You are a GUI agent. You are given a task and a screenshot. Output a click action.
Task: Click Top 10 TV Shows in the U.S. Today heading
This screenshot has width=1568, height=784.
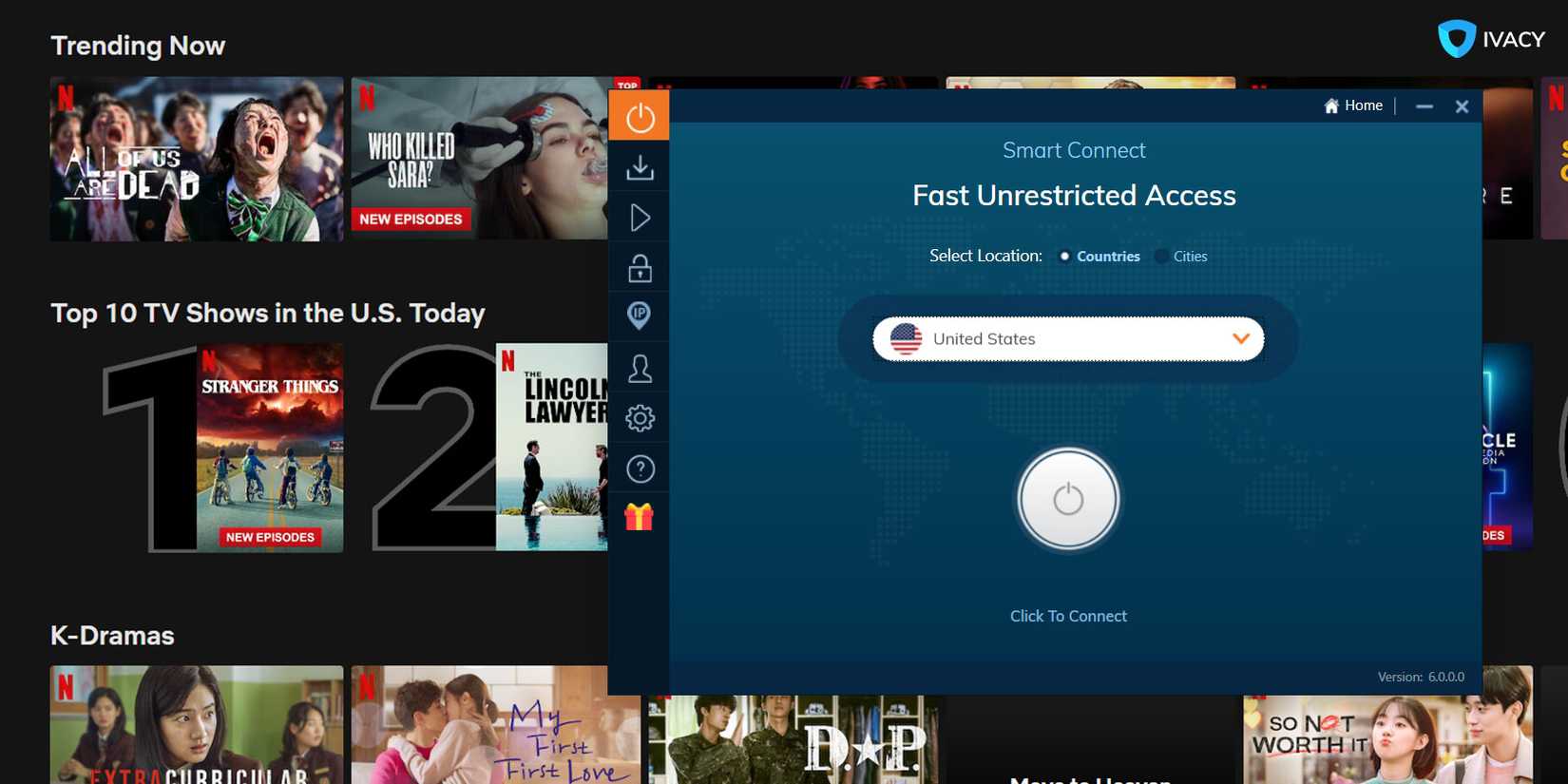268,314
